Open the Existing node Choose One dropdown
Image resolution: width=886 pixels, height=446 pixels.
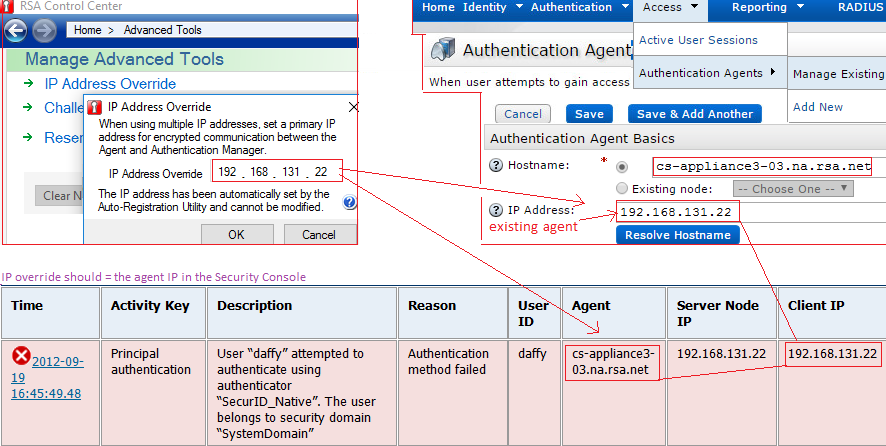point(792,188)
